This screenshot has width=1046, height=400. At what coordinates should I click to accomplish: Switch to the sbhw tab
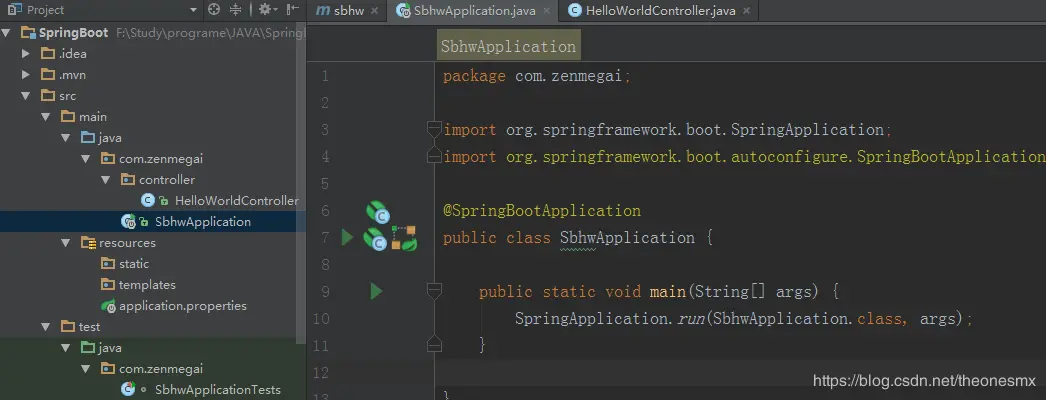click(348, 10)
